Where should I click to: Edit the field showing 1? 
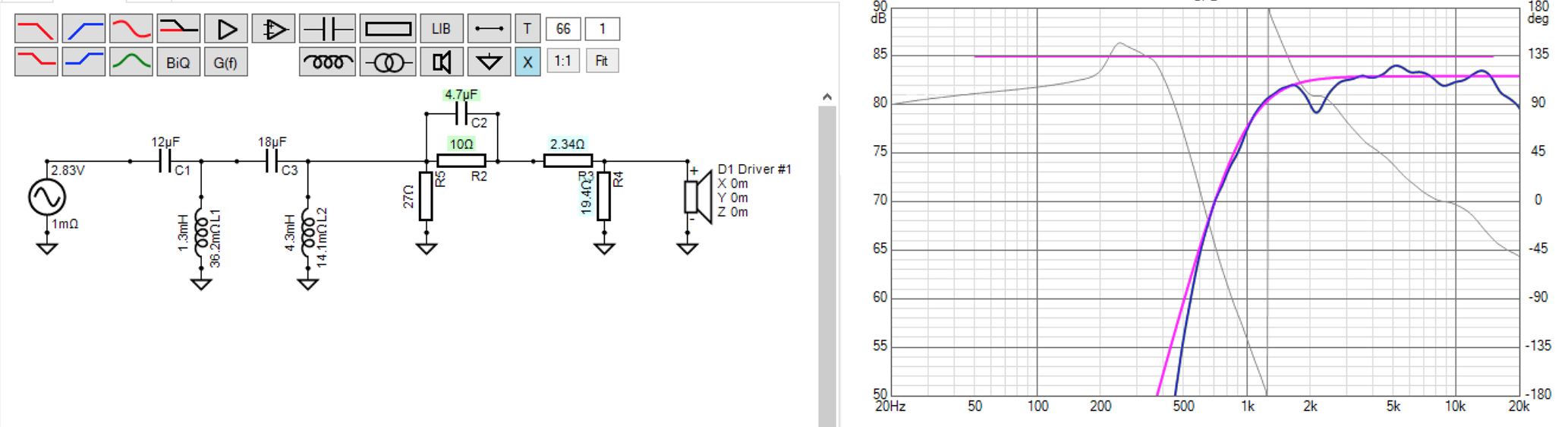point(603,29)
